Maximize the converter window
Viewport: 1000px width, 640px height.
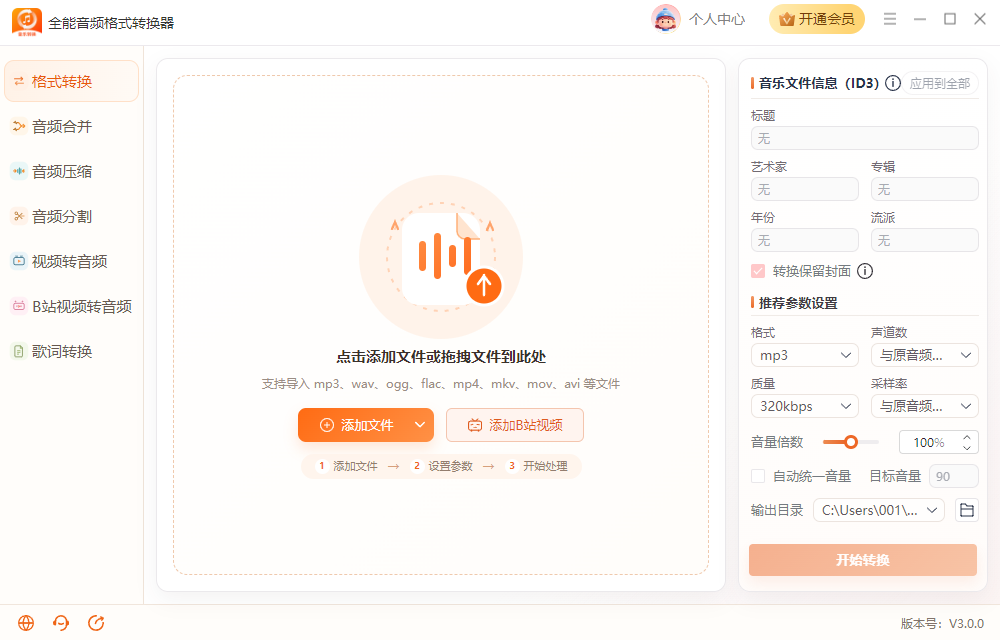[x=950, y=19]
